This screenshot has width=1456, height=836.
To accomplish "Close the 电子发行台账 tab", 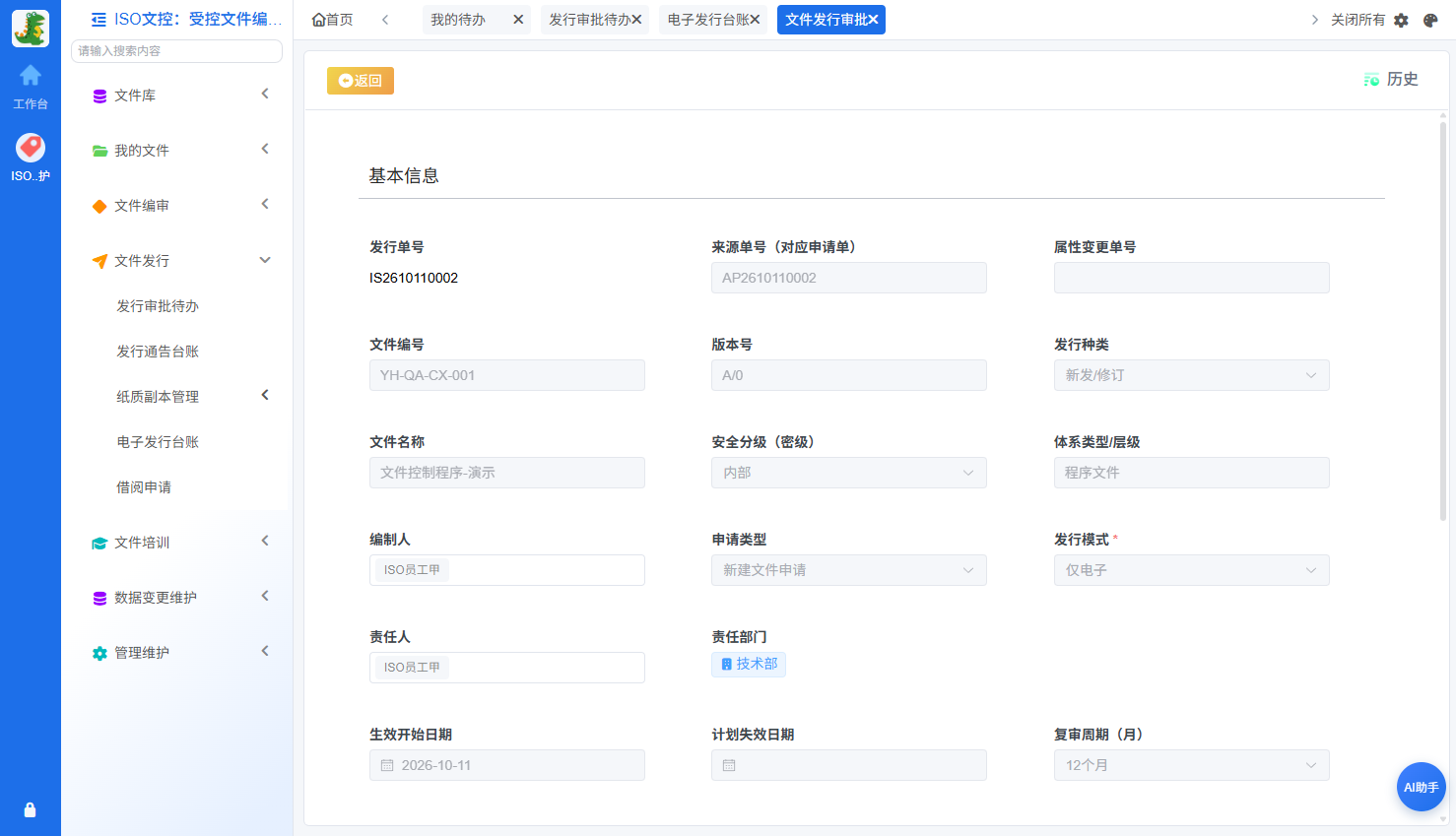I will 755,20.
